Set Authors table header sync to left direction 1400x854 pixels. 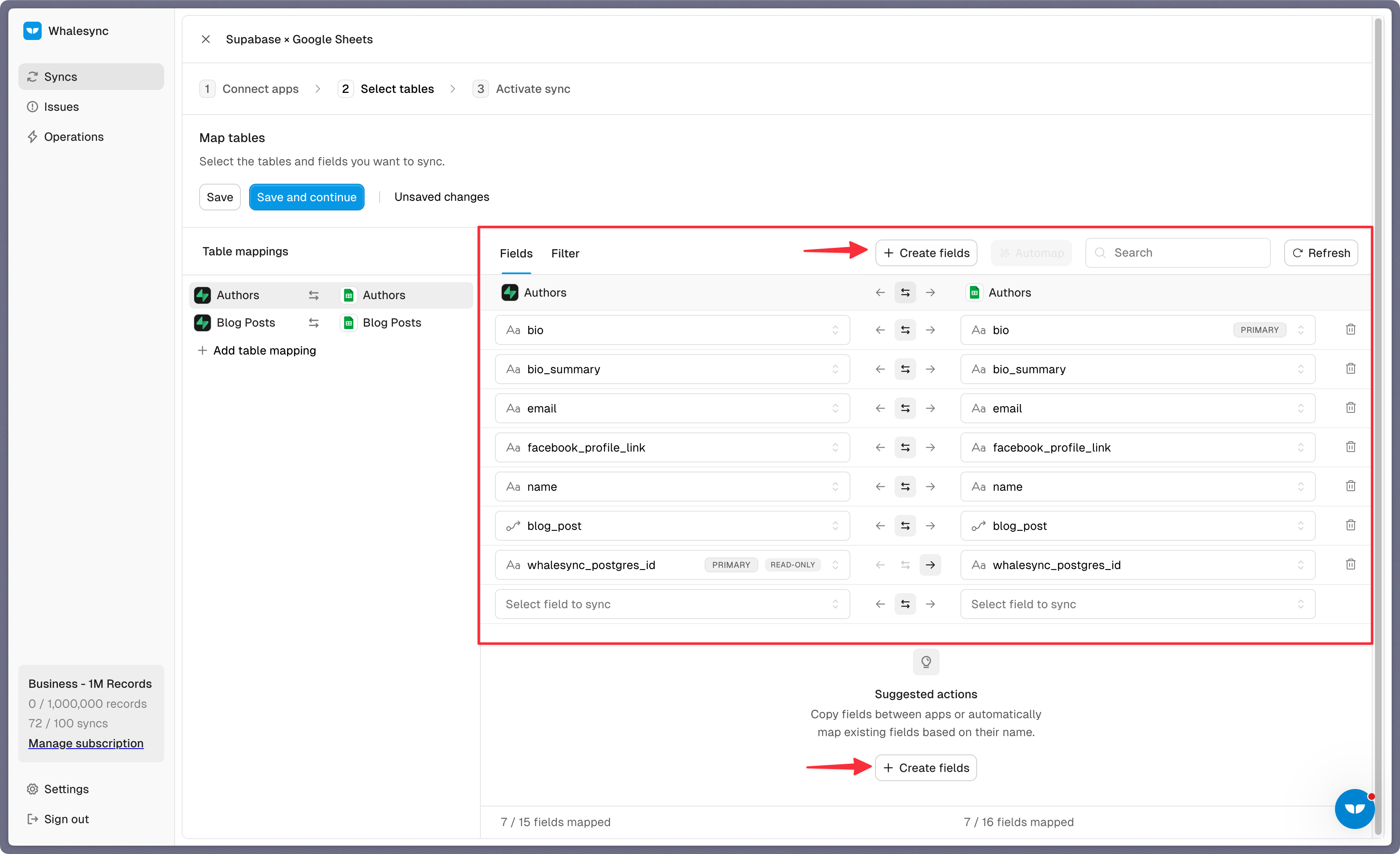point(880,292)
